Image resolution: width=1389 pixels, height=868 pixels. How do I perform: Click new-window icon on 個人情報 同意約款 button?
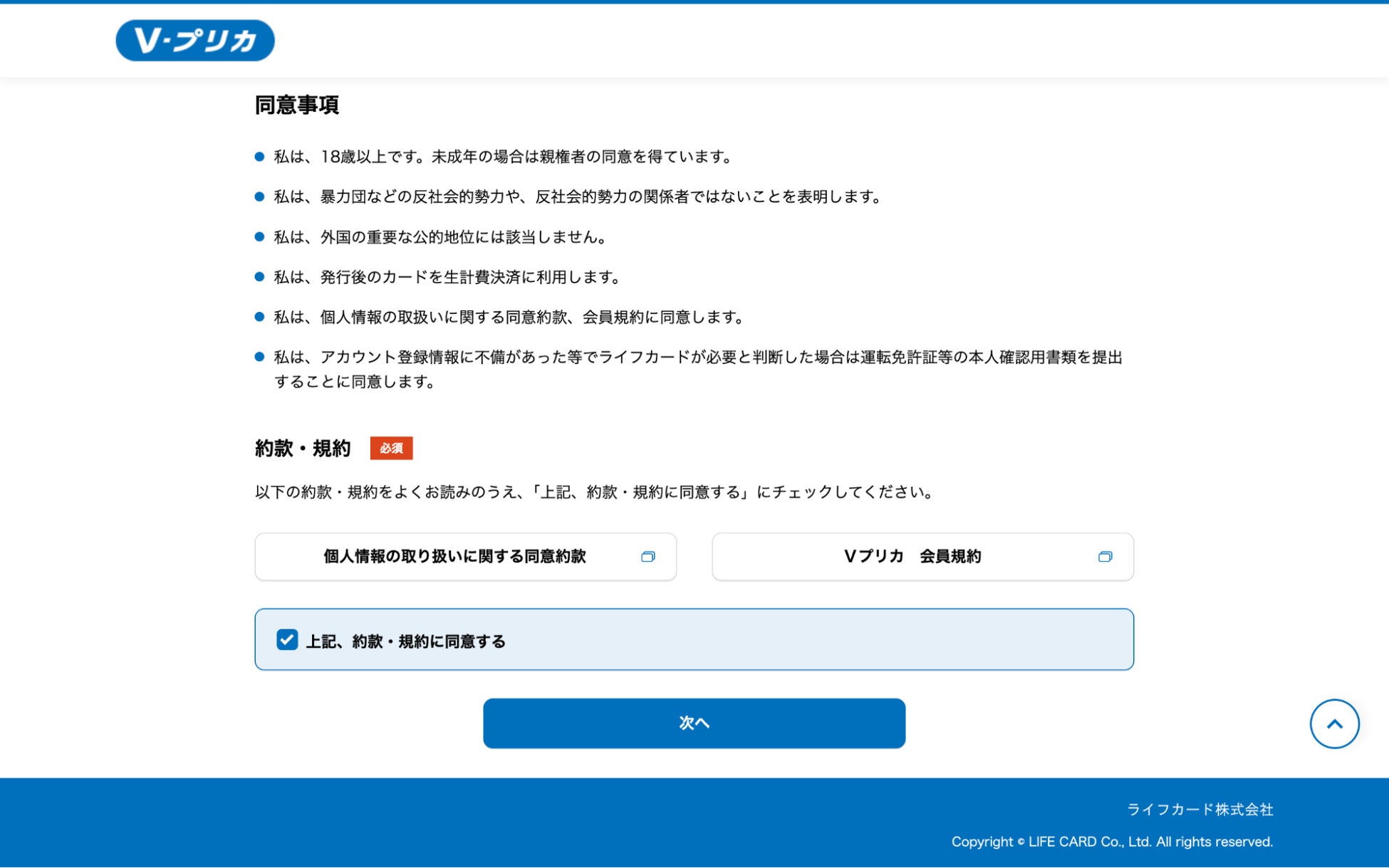tap(647, 557)
